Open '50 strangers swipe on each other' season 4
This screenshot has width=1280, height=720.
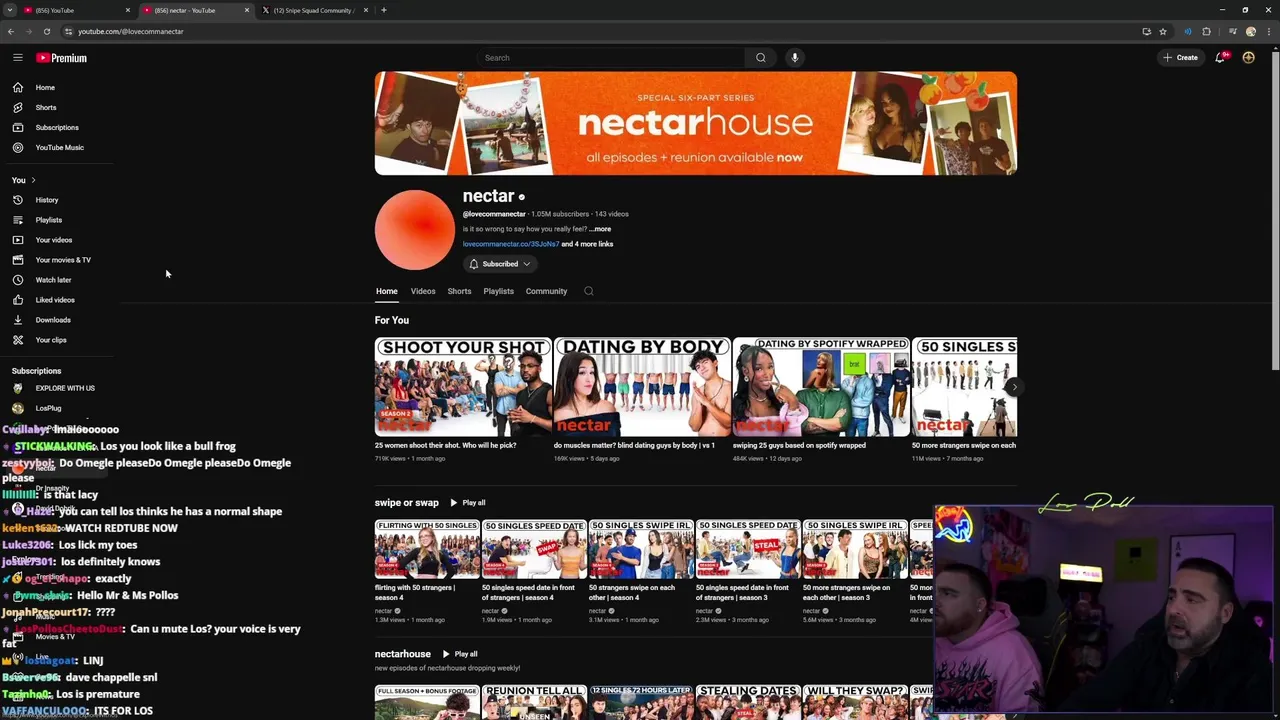[x=641, y=549]
